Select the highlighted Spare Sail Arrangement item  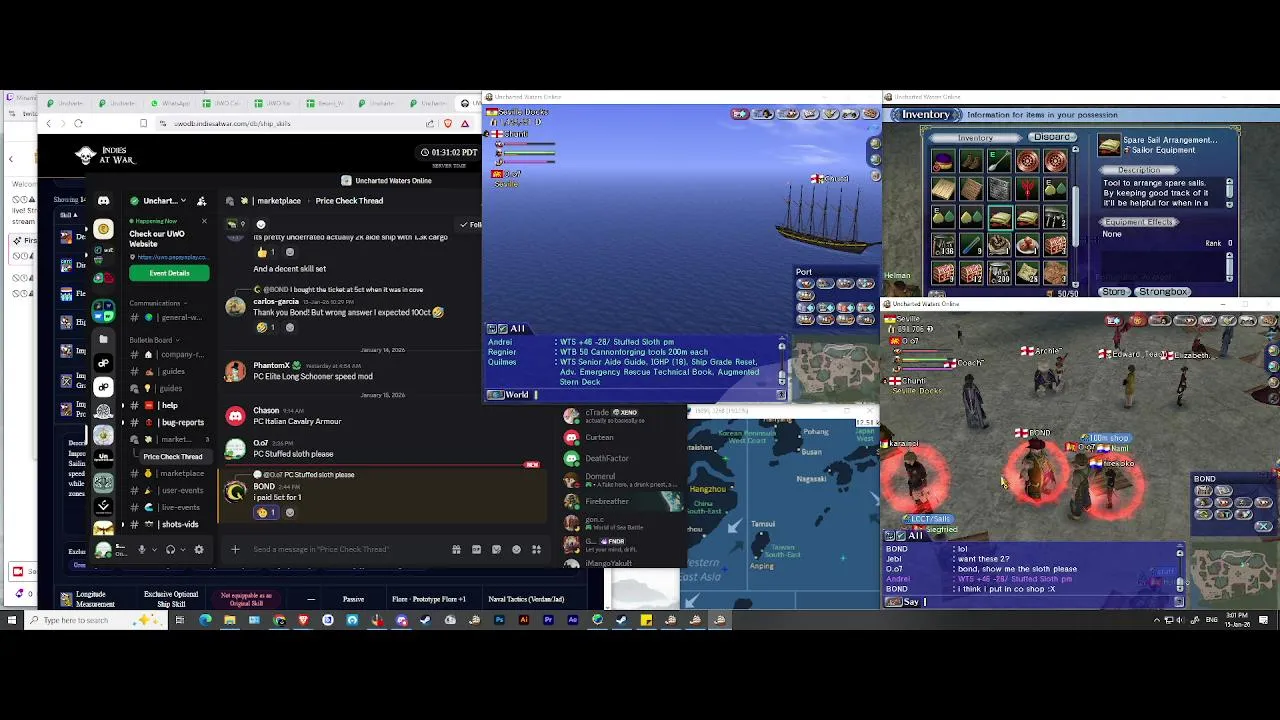(x=1000, y=217)
